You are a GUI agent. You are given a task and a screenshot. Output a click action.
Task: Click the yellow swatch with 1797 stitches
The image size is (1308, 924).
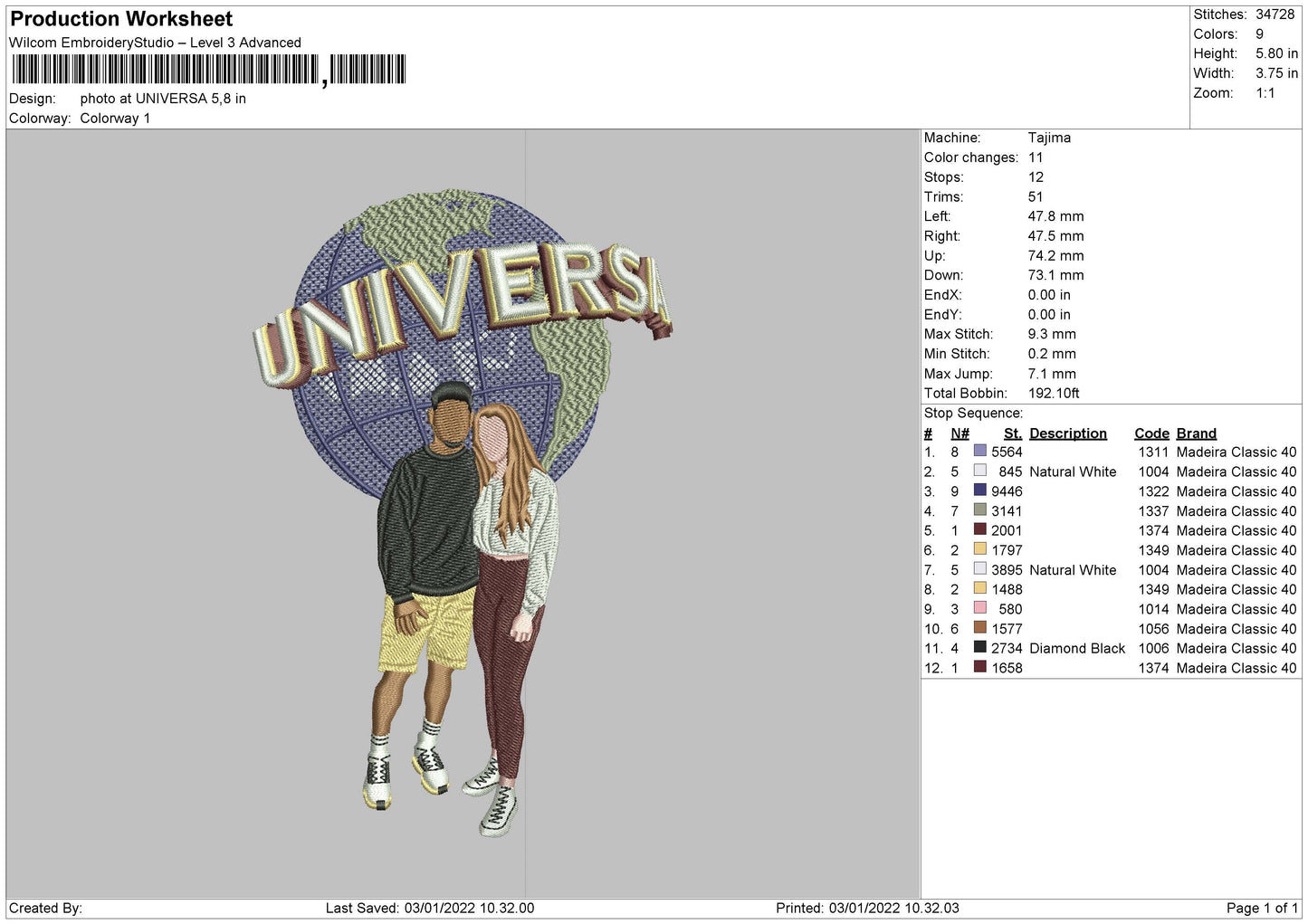(x=979, y=549)
